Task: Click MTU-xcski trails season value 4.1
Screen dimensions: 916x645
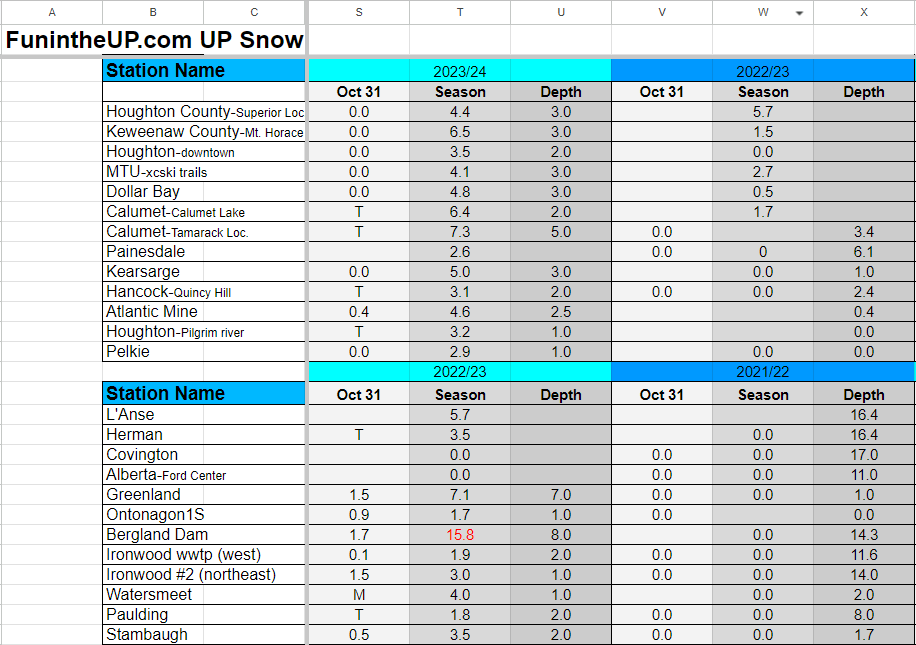Action: [460, 172]
